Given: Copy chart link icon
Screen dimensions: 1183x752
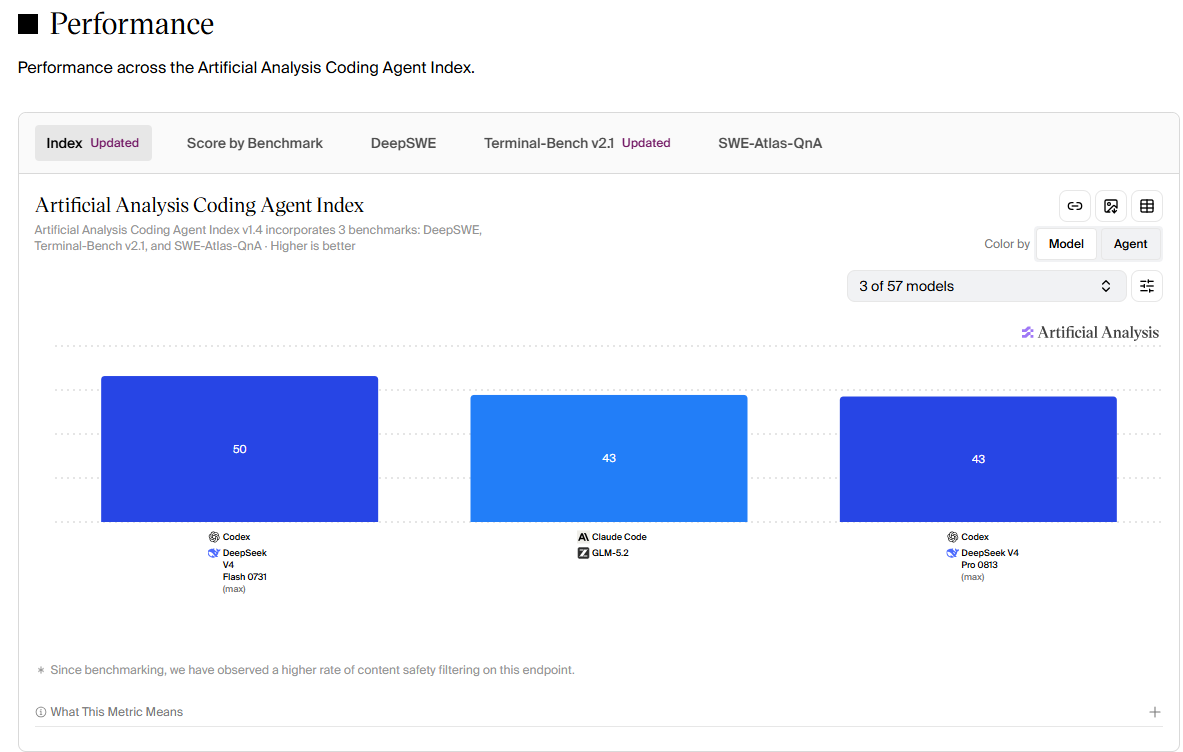Looking at the screenshot, I should tap(1074, 206).
